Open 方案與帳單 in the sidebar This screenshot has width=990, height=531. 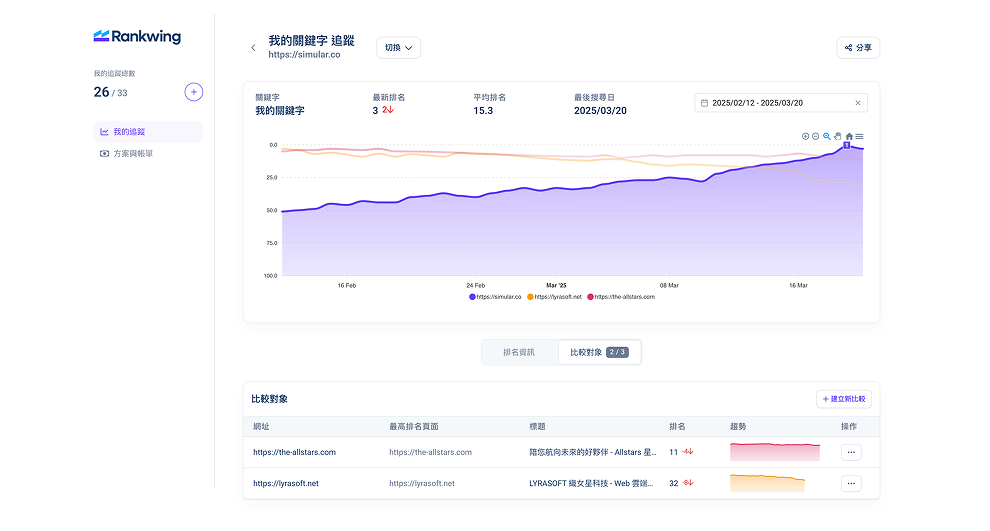click(x=126, y=153)
